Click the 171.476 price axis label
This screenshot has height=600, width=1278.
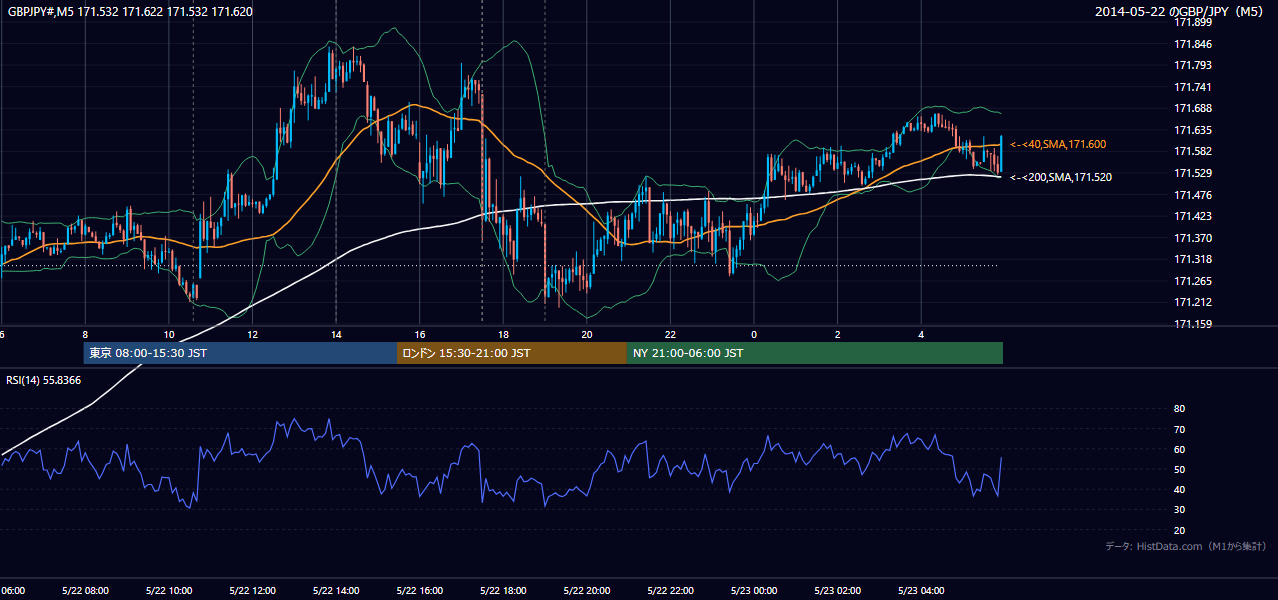pyautogui.click(x=1193, y=195)
